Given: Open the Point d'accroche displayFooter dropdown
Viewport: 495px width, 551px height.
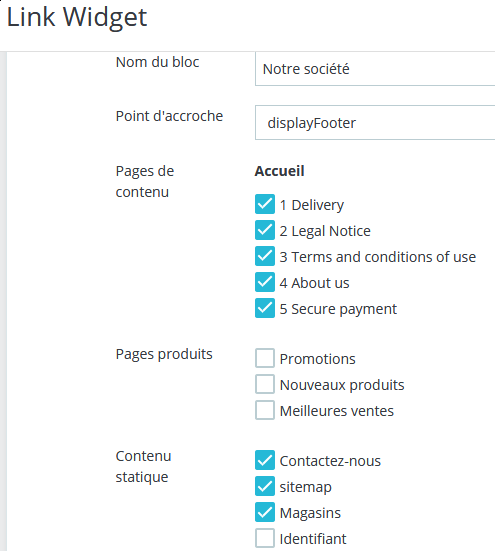Looking at the screenshot, I should [x=375, y=123].
